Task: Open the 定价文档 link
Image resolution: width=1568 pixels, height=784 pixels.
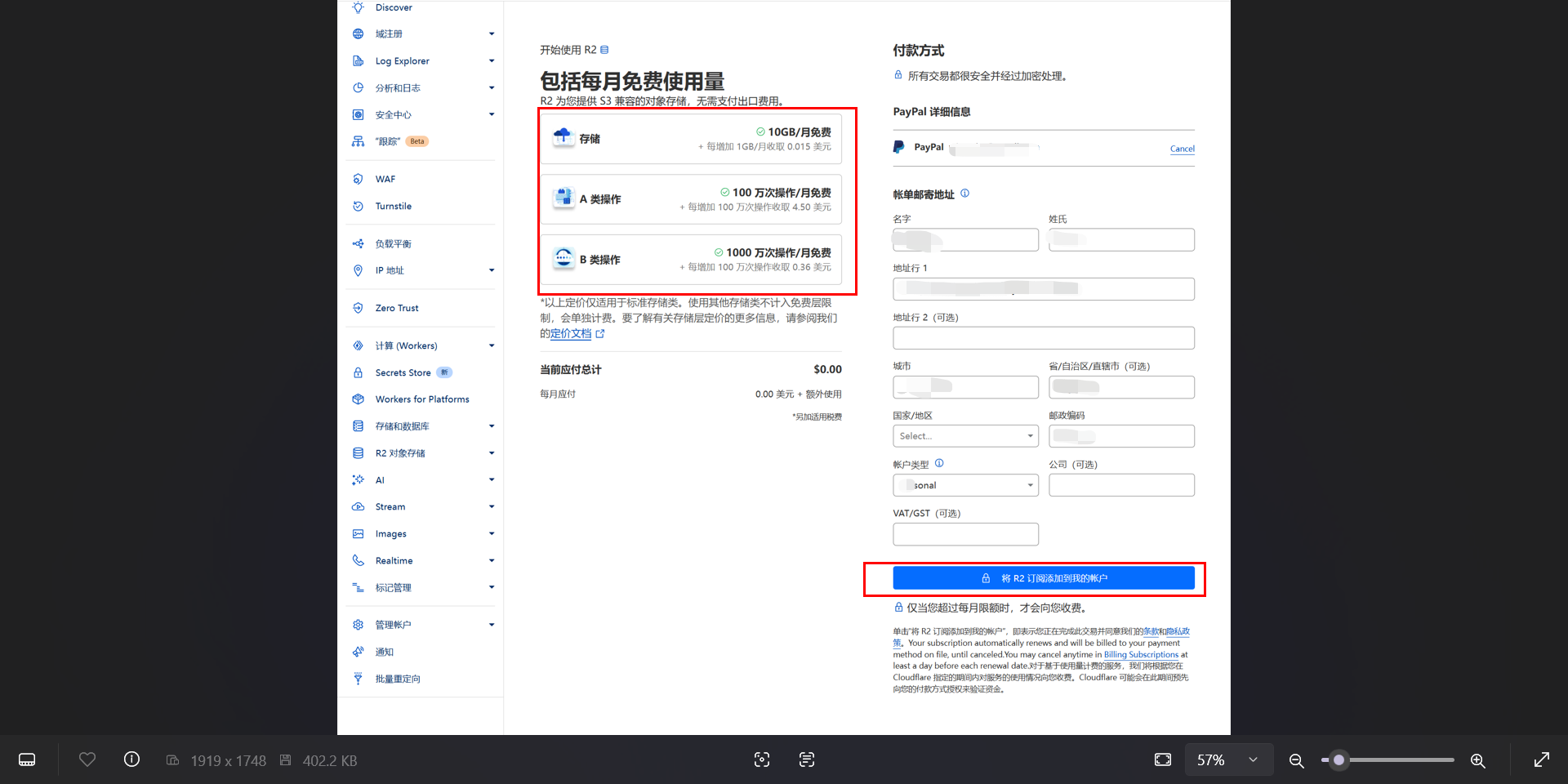Action: point(571,333)
